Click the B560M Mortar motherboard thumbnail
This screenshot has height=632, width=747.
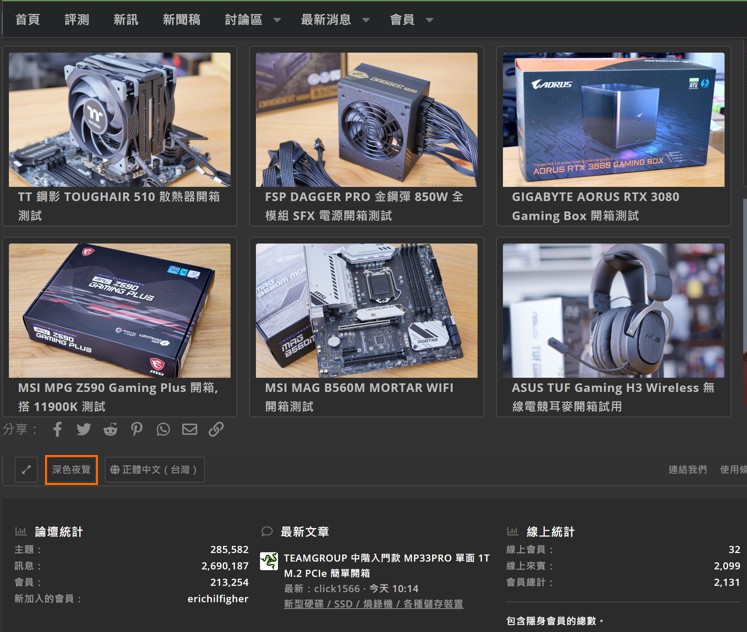pyautogui.click(x=366, y=311)
